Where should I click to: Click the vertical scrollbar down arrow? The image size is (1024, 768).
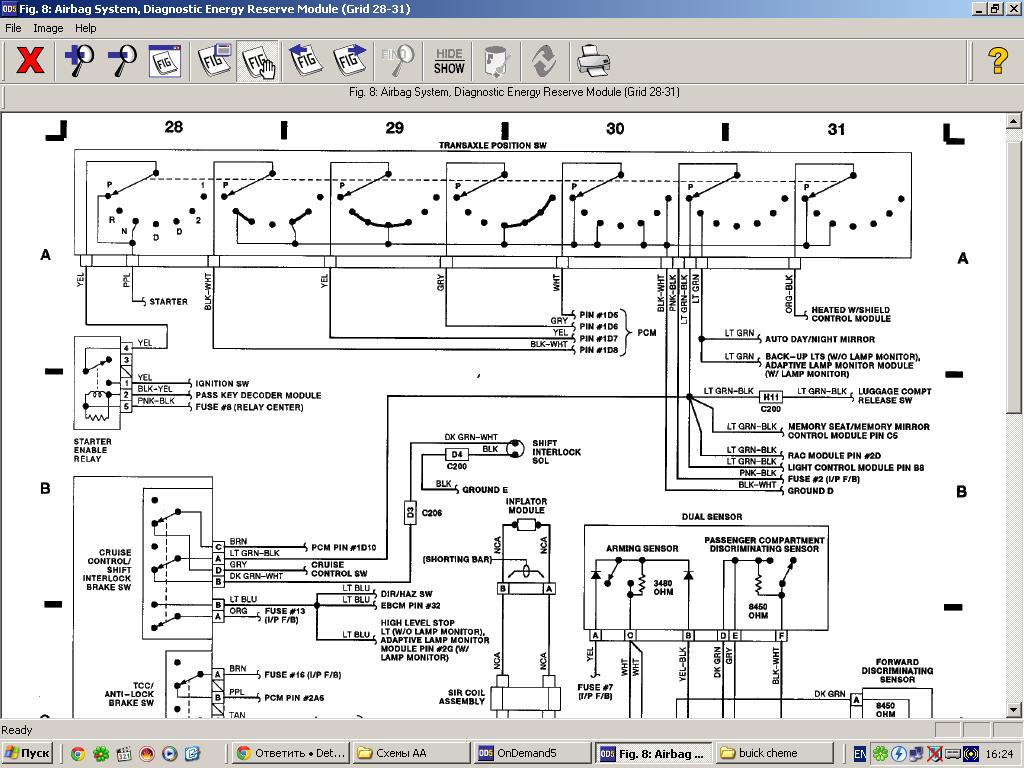coord(1013,710)
